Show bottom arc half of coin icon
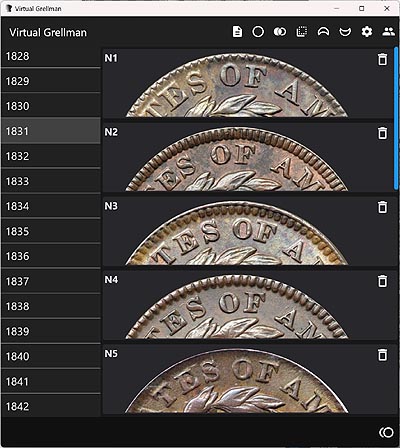The height and width of the screenshot is (448, 400). point(345,32)
